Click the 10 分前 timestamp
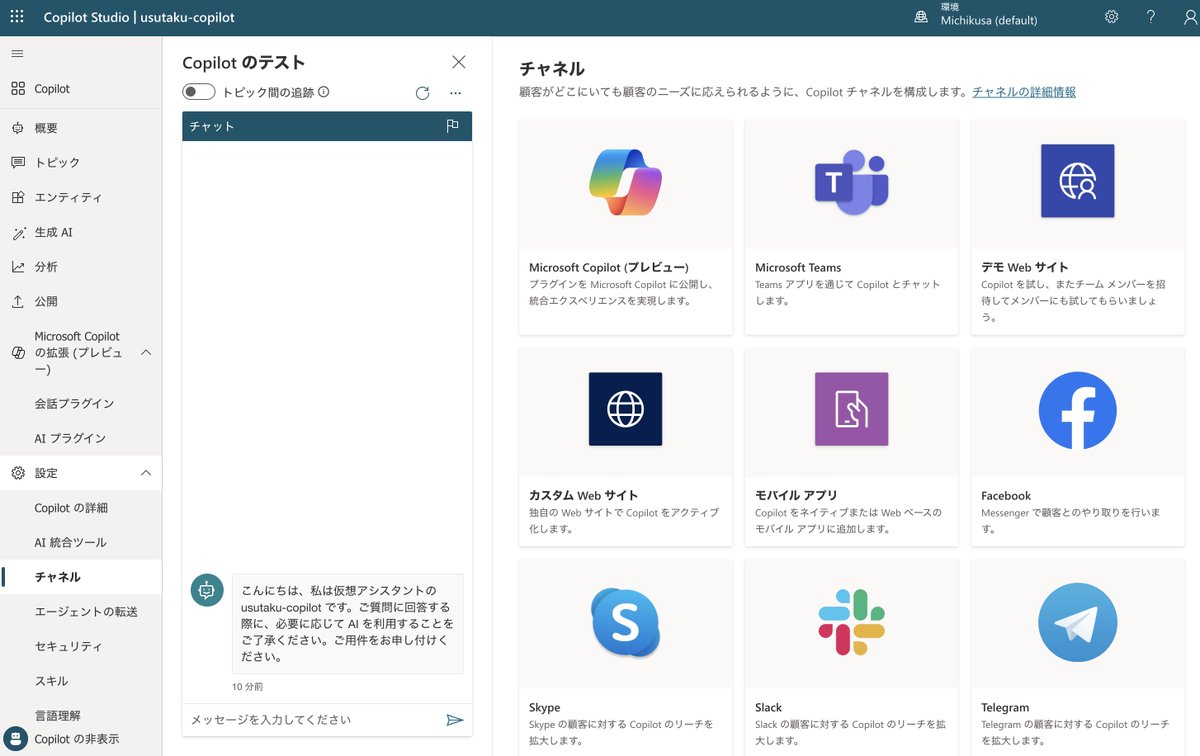This screenshot has width=1200, height=756. [248, 687]
